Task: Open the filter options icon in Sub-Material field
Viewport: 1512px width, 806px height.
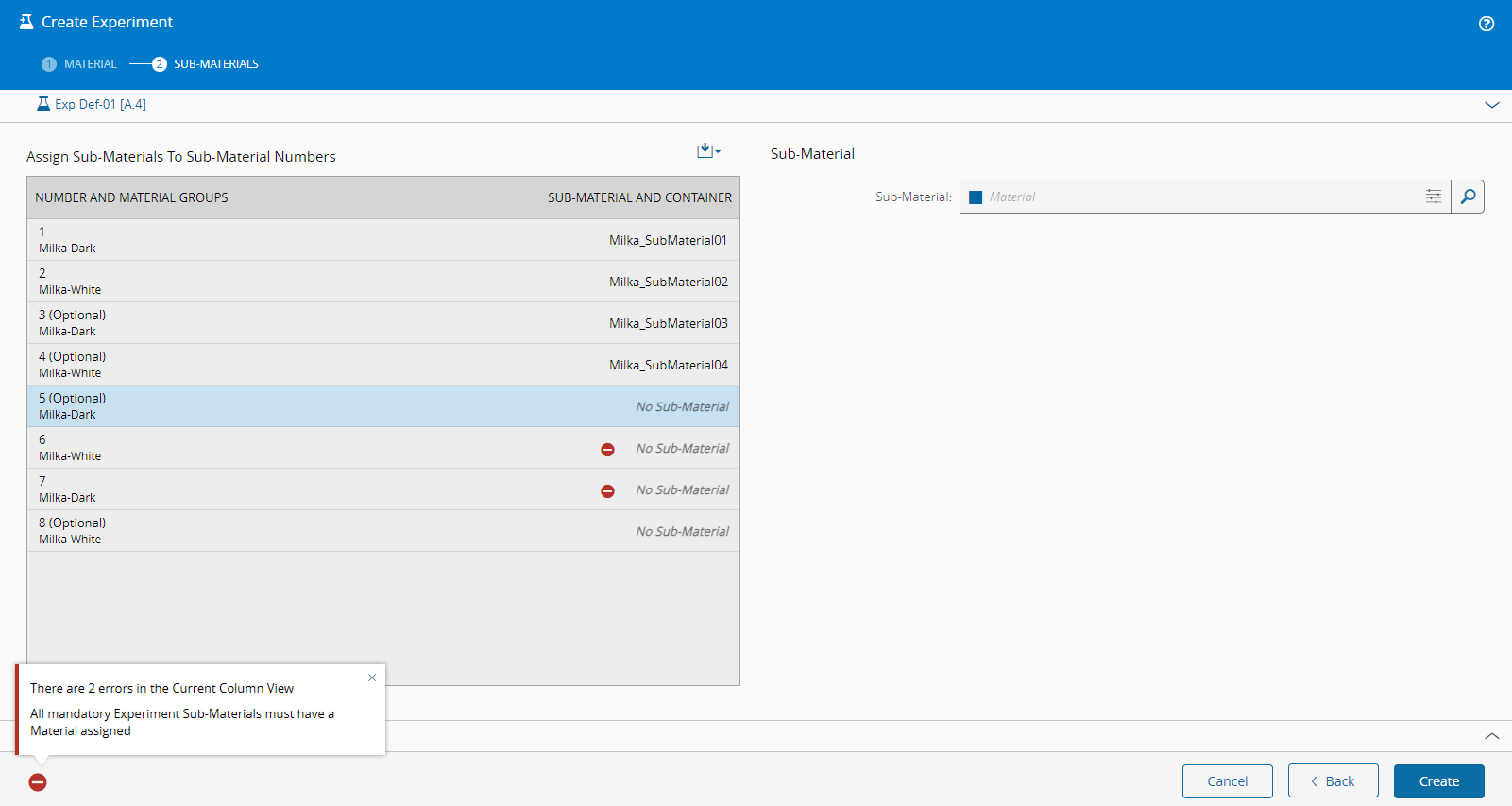Action: [x=1433, y=197]
